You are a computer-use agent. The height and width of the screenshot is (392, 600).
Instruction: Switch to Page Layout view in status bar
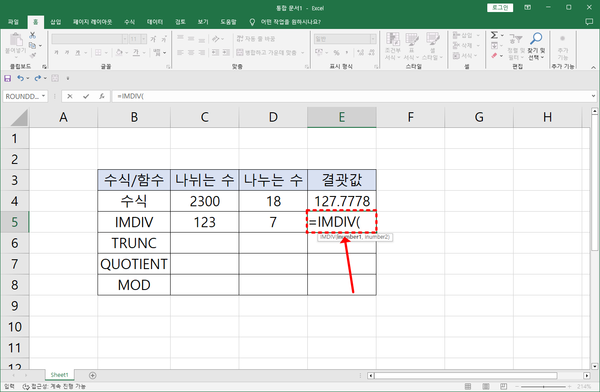(486, 386)
